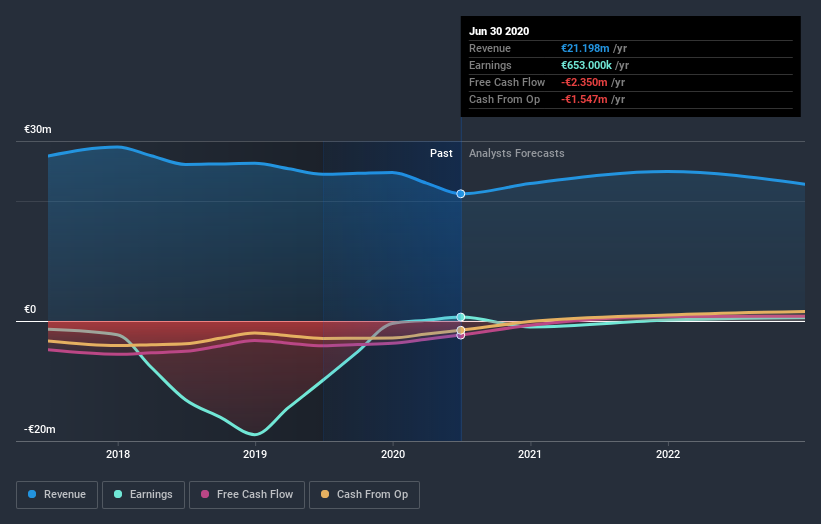Click the blue Revenue marker on the chart
The width and height of the screenshot is (821, 524).
tap(461, 194)
